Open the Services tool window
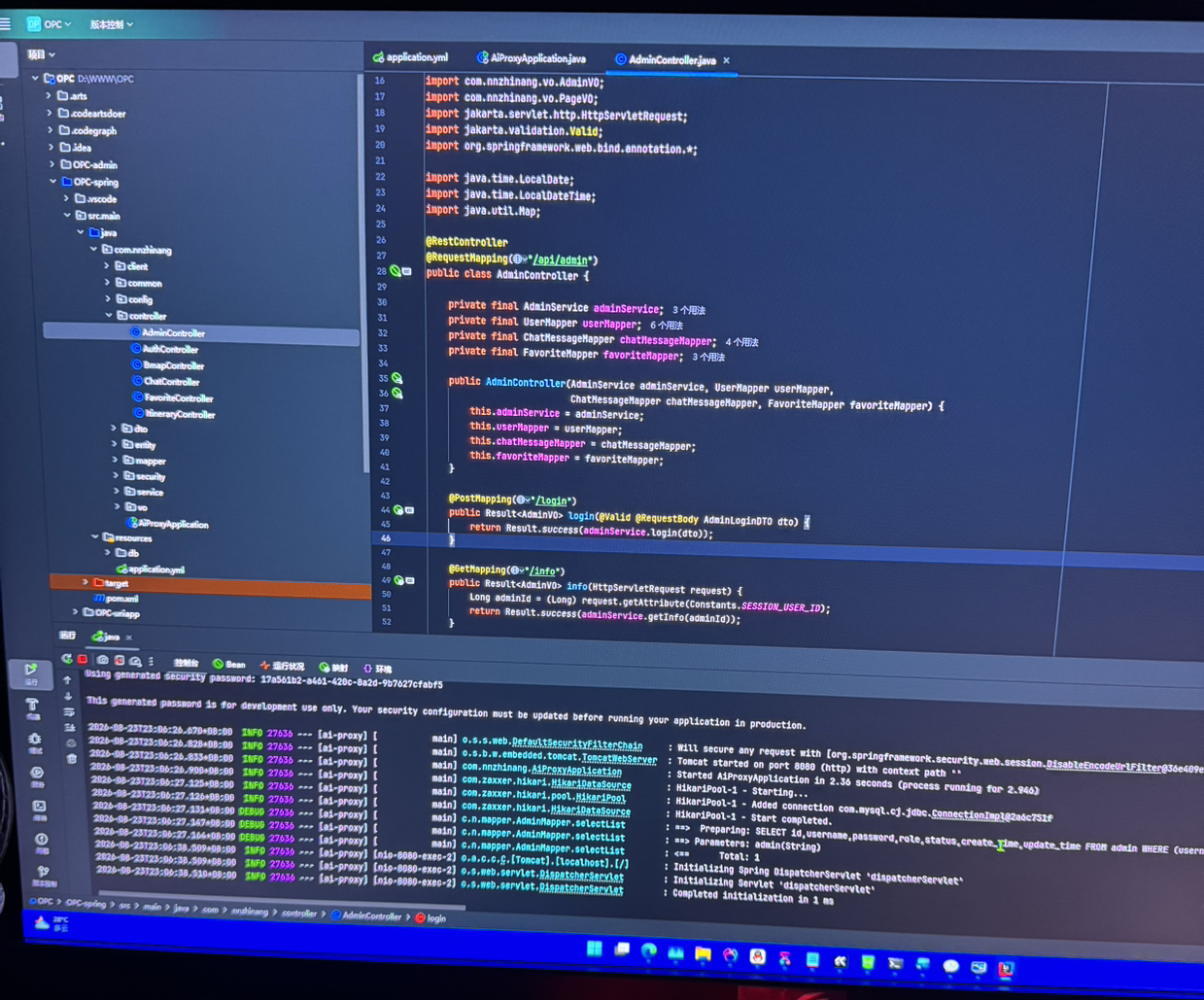The width and height of the screenshot is (1204, 1000). coord(38,776)
